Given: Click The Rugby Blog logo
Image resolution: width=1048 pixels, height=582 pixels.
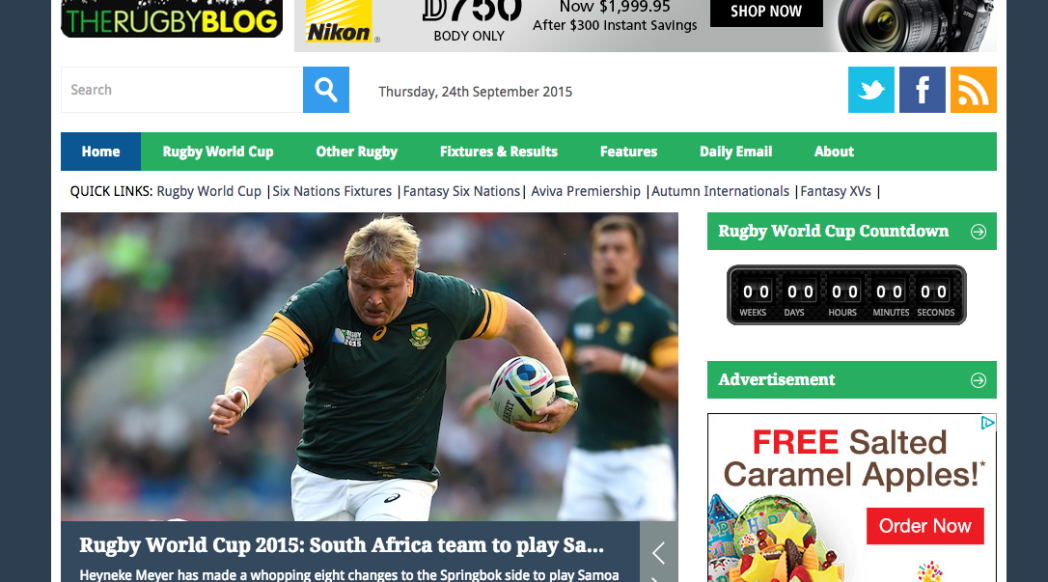Looking at the screenshot, I should click(x=172, y=18).
